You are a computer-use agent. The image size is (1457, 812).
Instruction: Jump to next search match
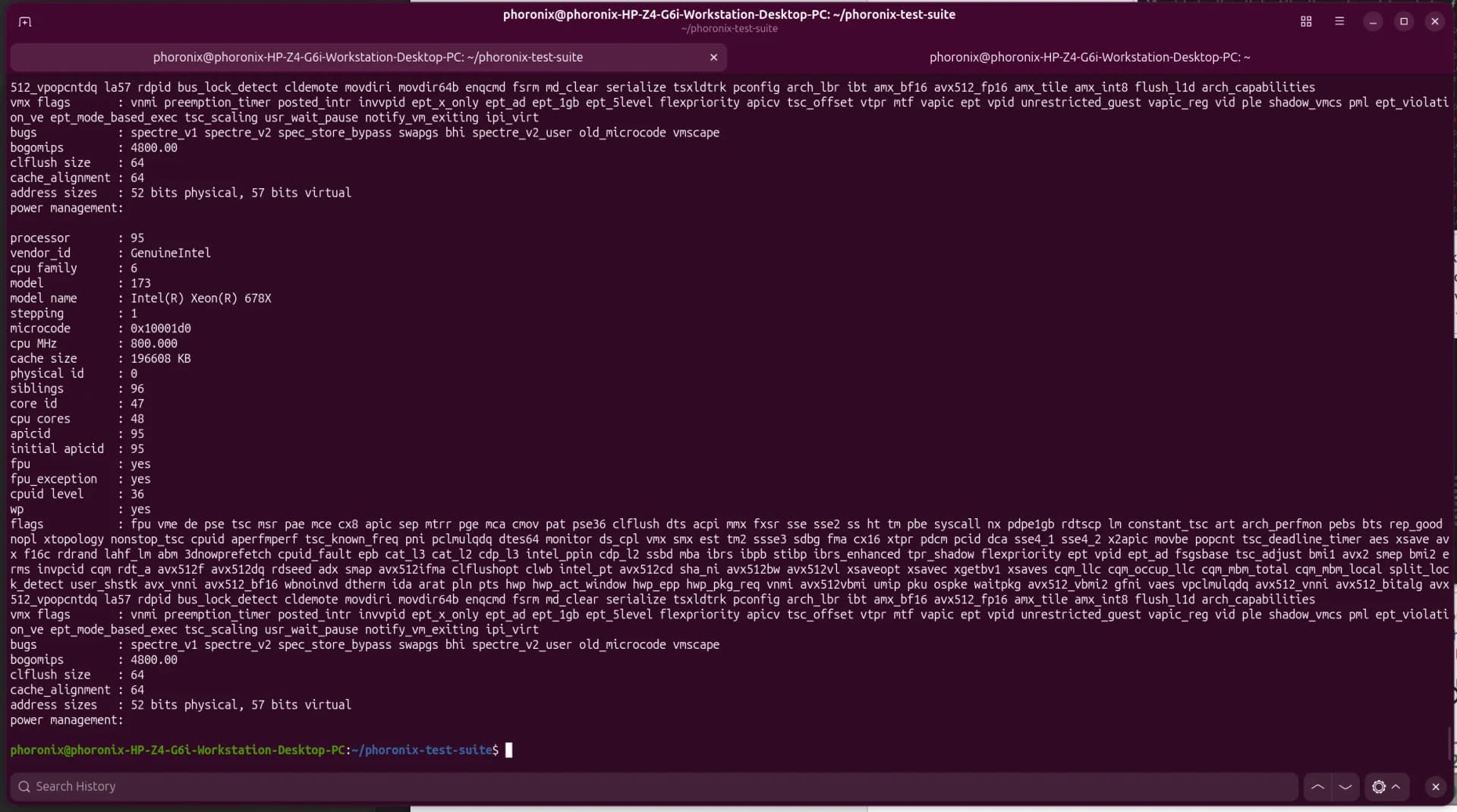1345,787
